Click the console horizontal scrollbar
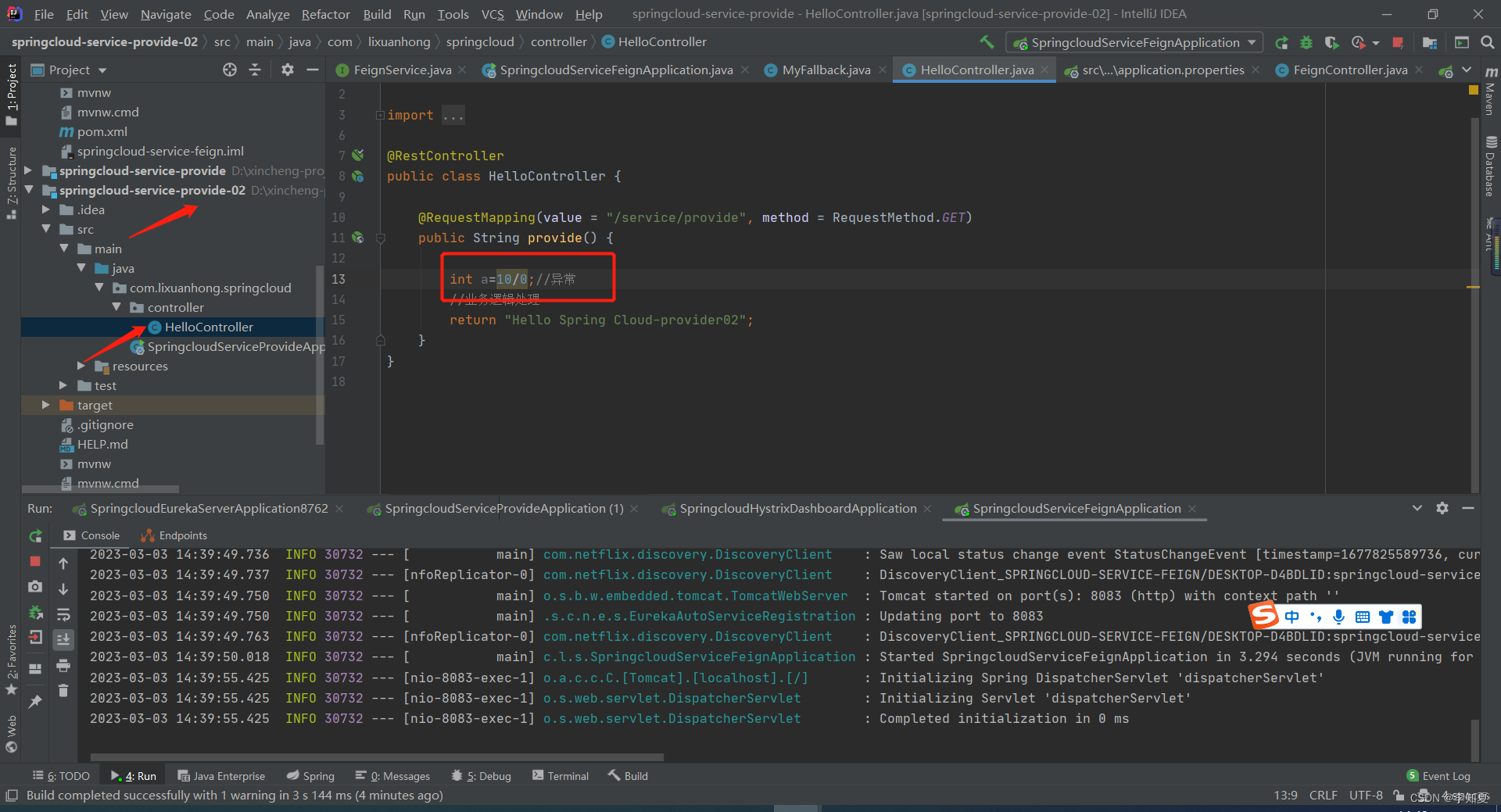The height and width of the screenshot is (812, 1501). tap(377, 757)
